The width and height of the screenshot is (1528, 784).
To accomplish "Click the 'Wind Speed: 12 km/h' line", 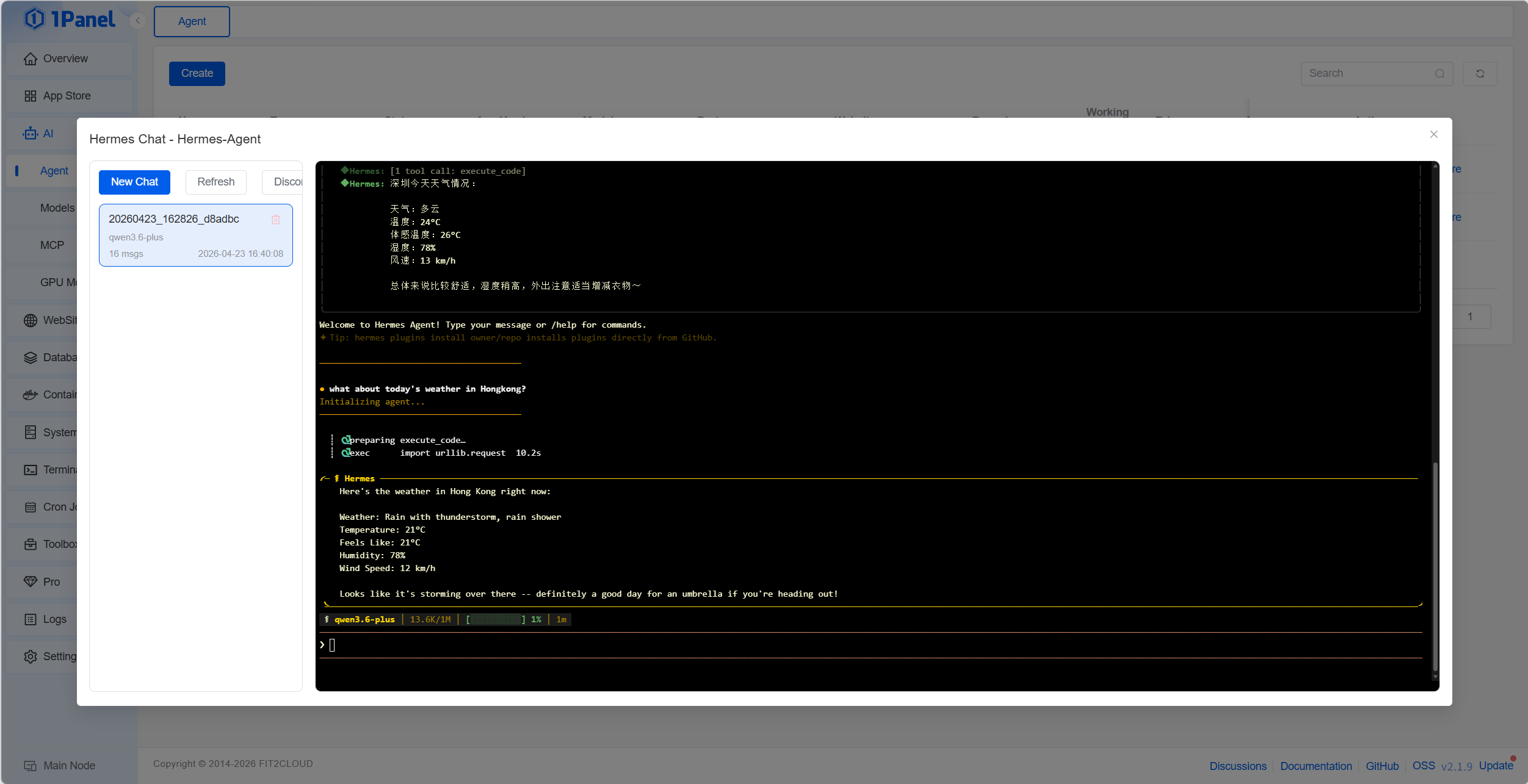I will pos(387,568).
